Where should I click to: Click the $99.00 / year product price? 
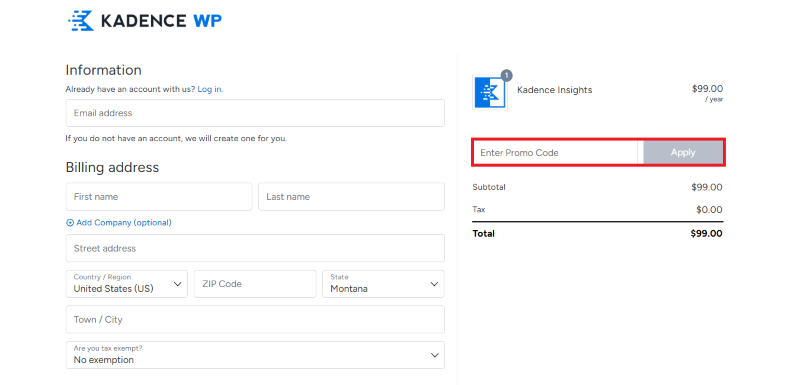pyautogui.click(x=707, y=93)
